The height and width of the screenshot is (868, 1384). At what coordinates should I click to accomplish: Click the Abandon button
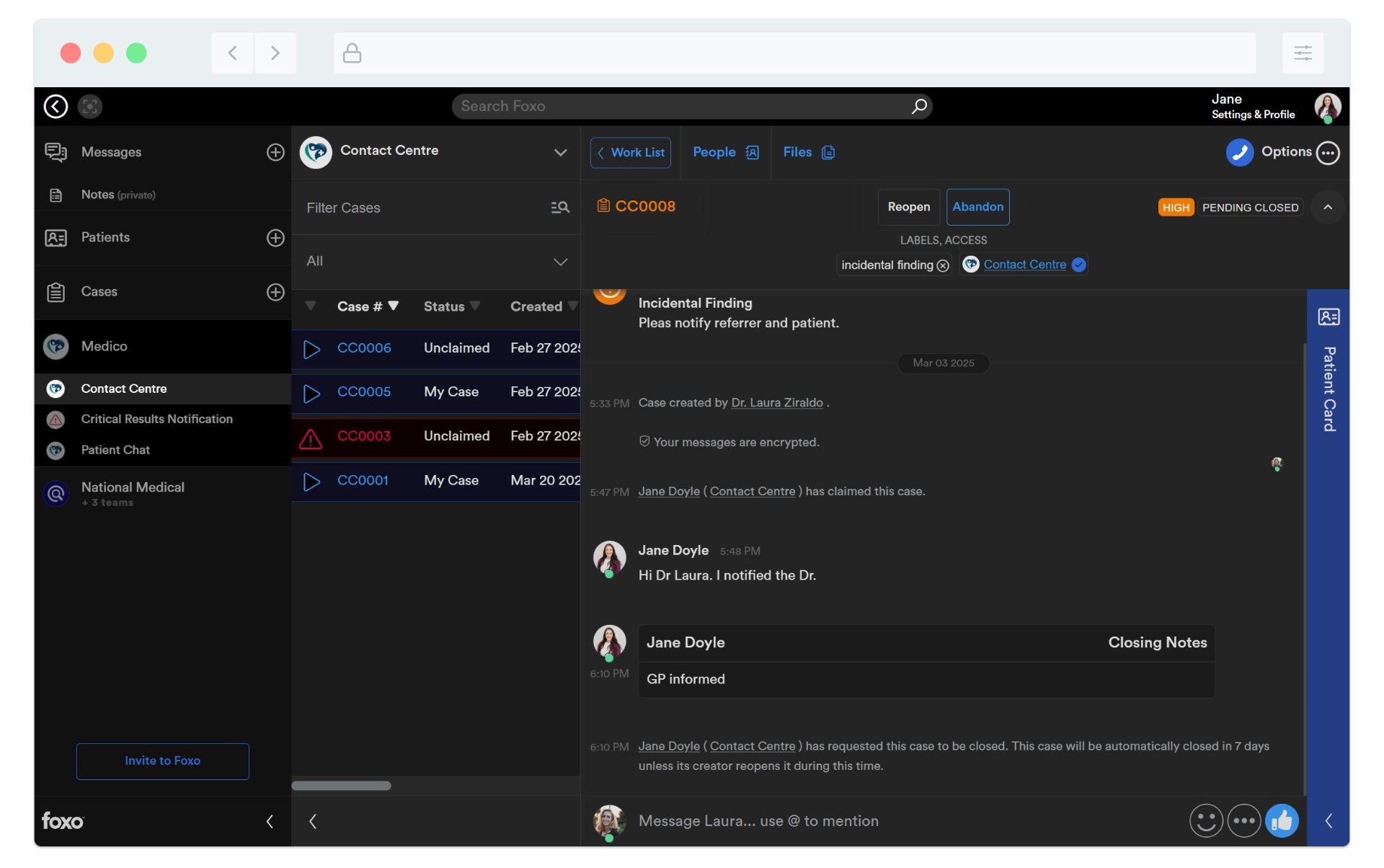977,207
